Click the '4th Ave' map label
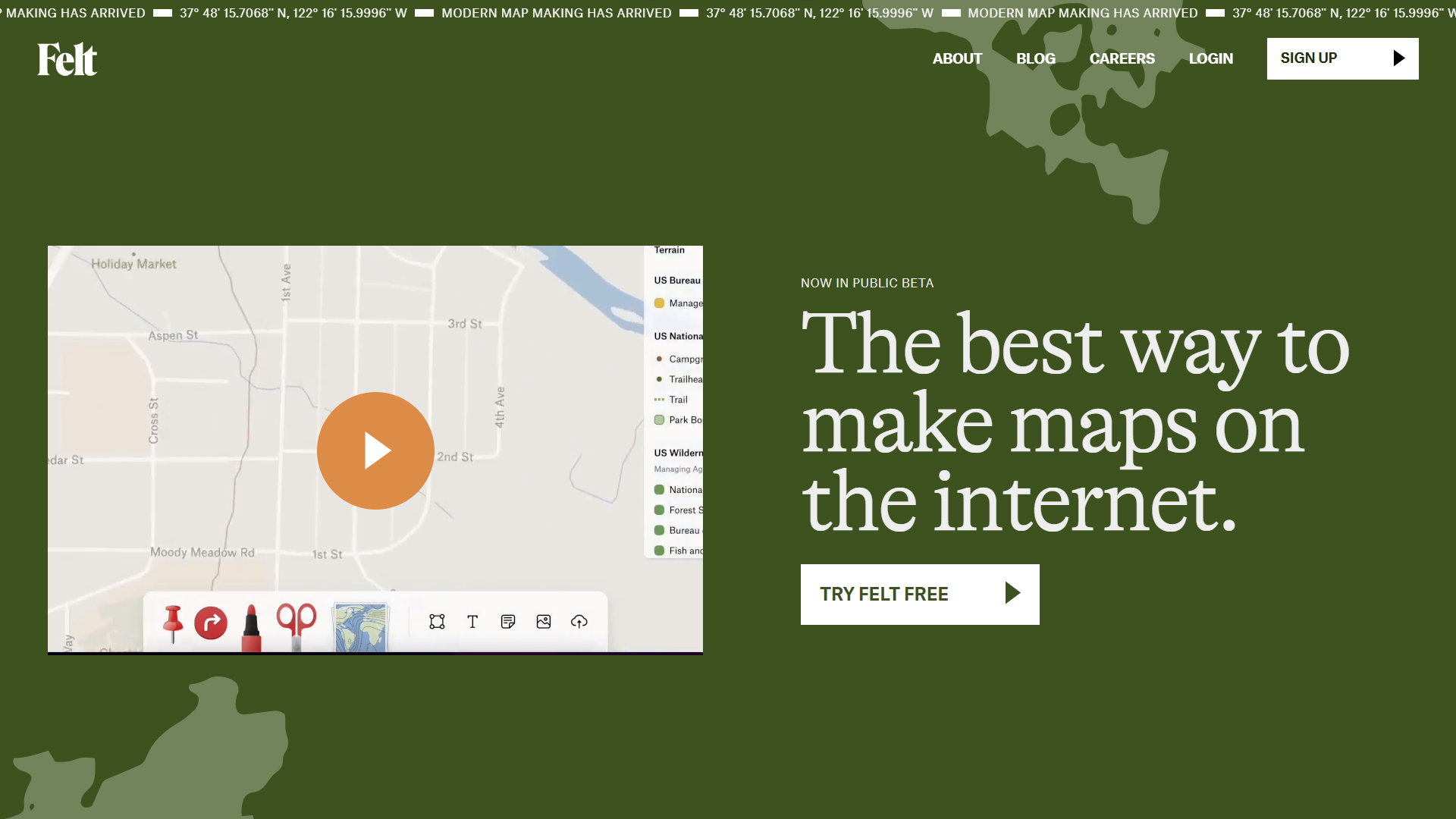1456x819 pixels. [x=500, y=407]
